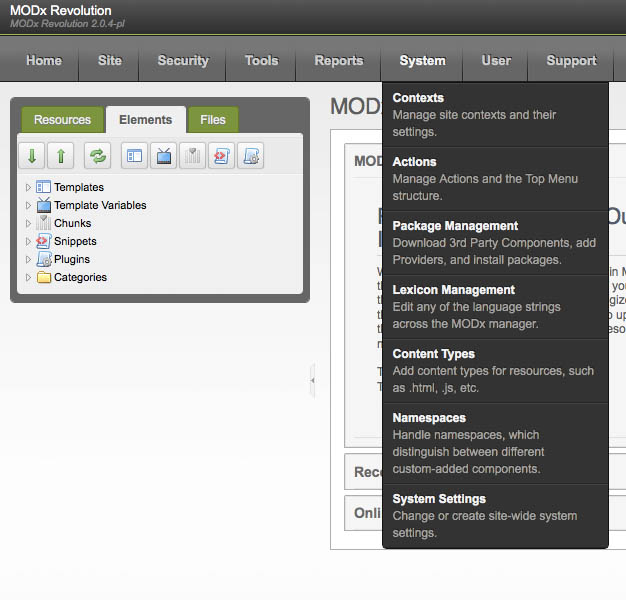Expand the Plugins tree node

(x=28, y=259)
